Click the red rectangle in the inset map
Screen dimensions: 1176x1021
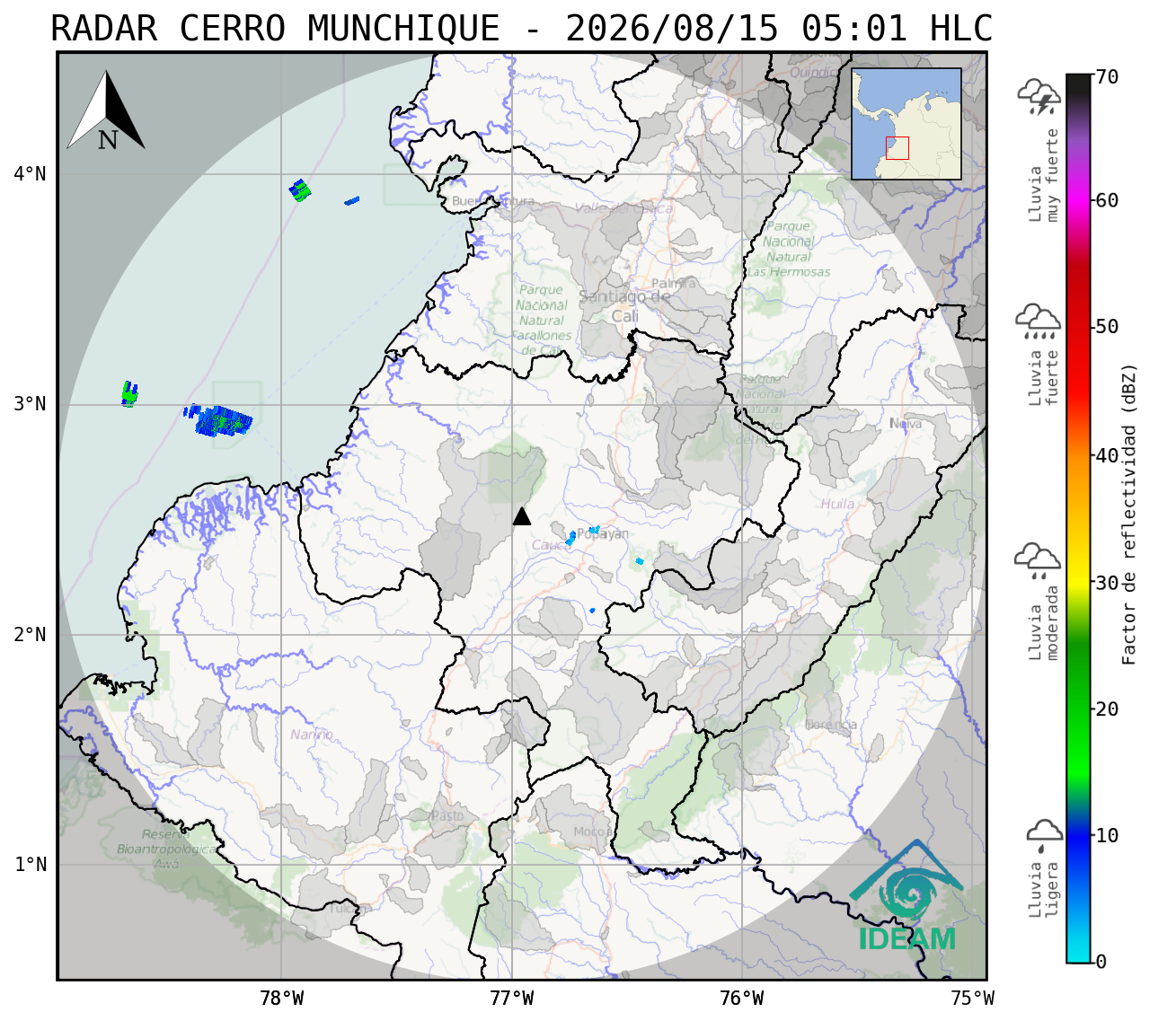(x=897, y=148)
